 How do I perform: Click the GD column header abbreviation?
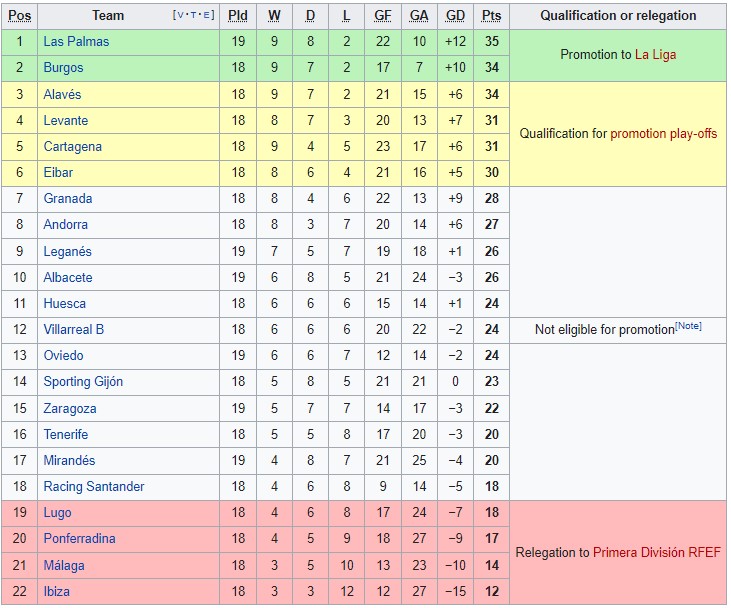[455, 16]
